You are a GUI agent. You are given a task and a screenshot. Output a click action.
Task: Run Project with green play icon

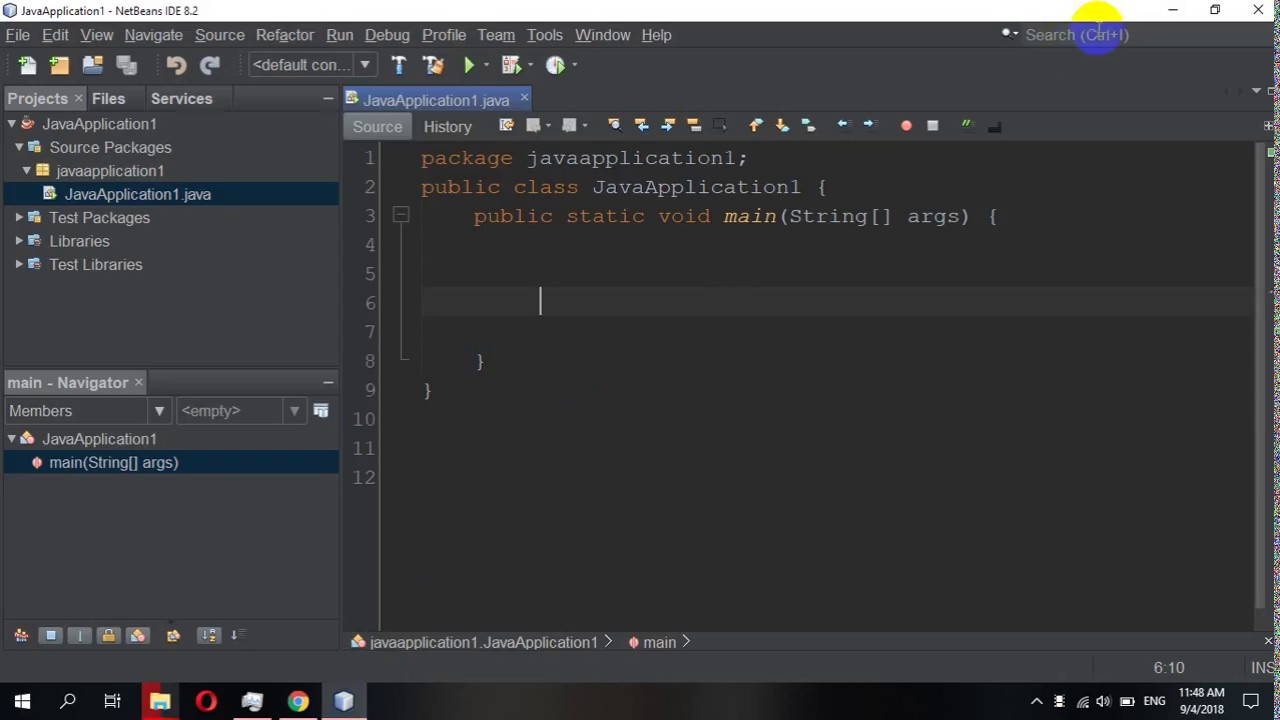pos(468,65)
